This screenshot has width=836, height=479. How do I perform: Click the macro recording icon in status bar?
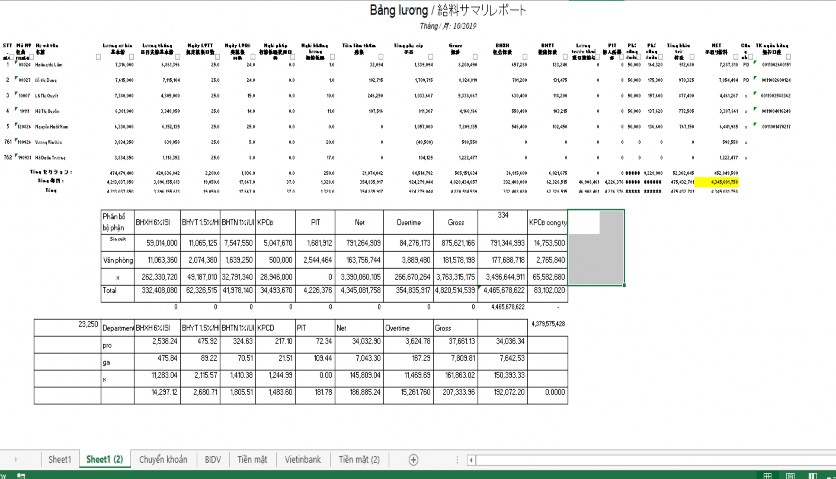[20, 474]
